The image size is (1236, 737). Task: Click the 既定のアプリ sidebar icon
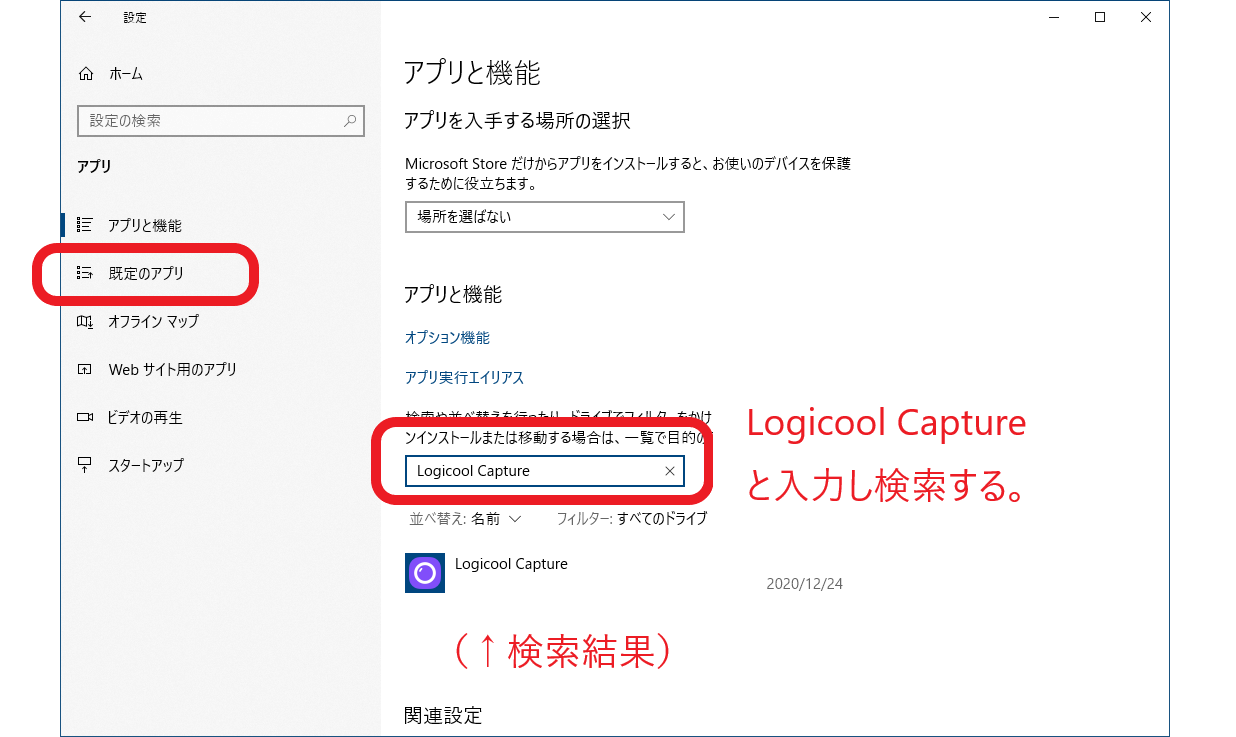(85, 273)
